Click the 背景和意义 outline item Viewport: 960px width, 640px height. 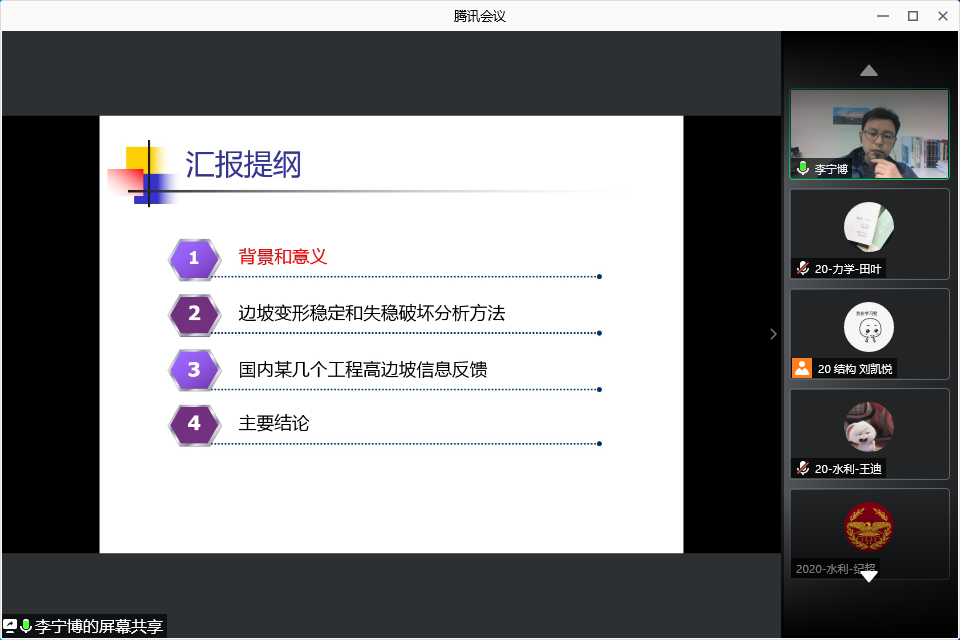pyautogui.click(x=283, y=257)
